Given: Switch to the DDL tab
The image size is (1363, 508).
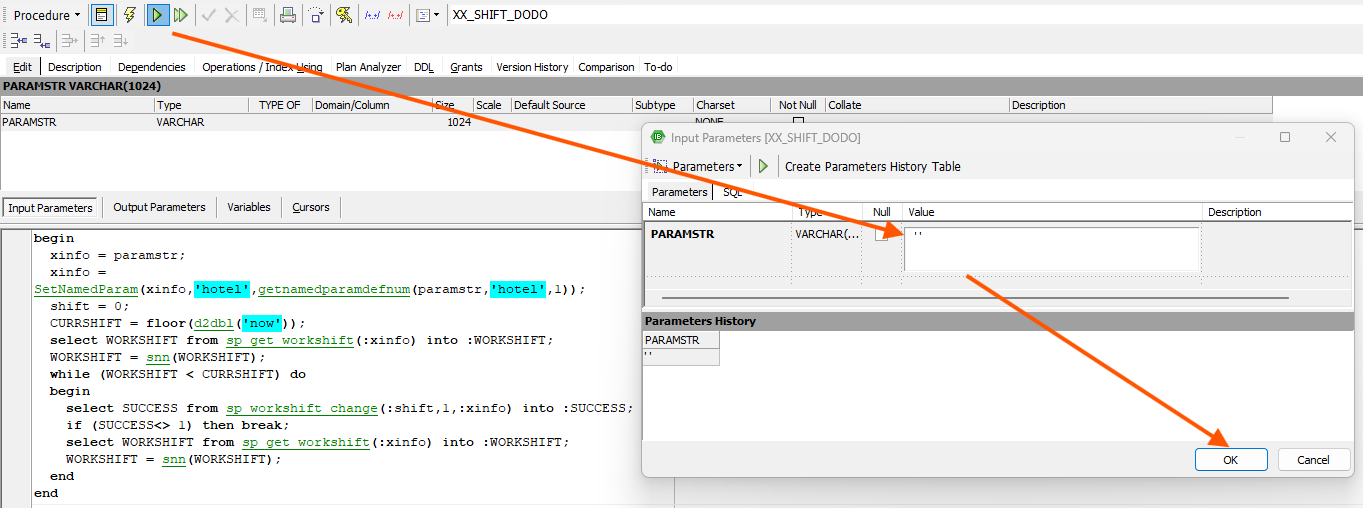Looking at the screenshot, I should point(424,67).
